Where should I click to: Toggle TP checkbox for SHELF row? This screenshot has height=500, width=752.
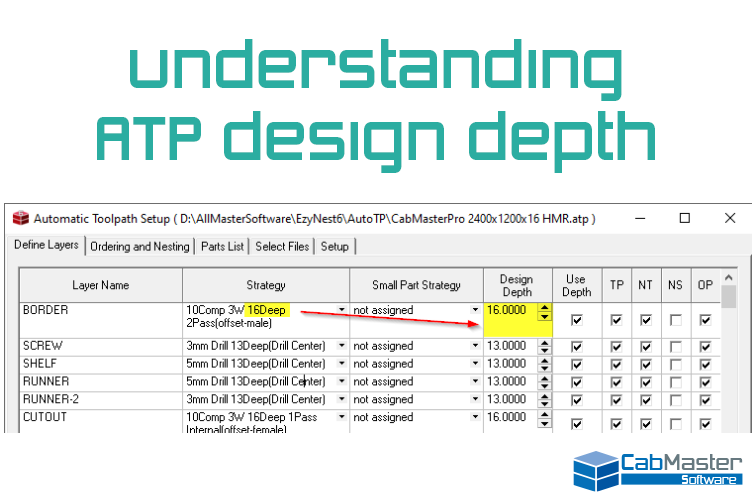click(616, 365)
